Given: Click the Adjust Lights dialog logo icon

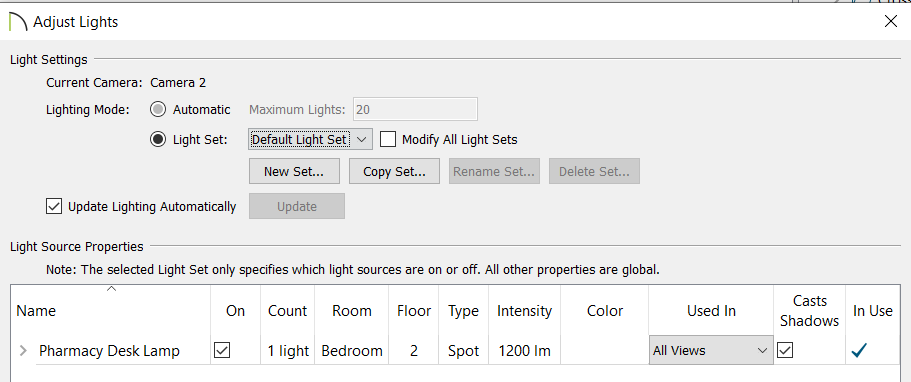Looking at the screenshot, I should coord(19,22).
